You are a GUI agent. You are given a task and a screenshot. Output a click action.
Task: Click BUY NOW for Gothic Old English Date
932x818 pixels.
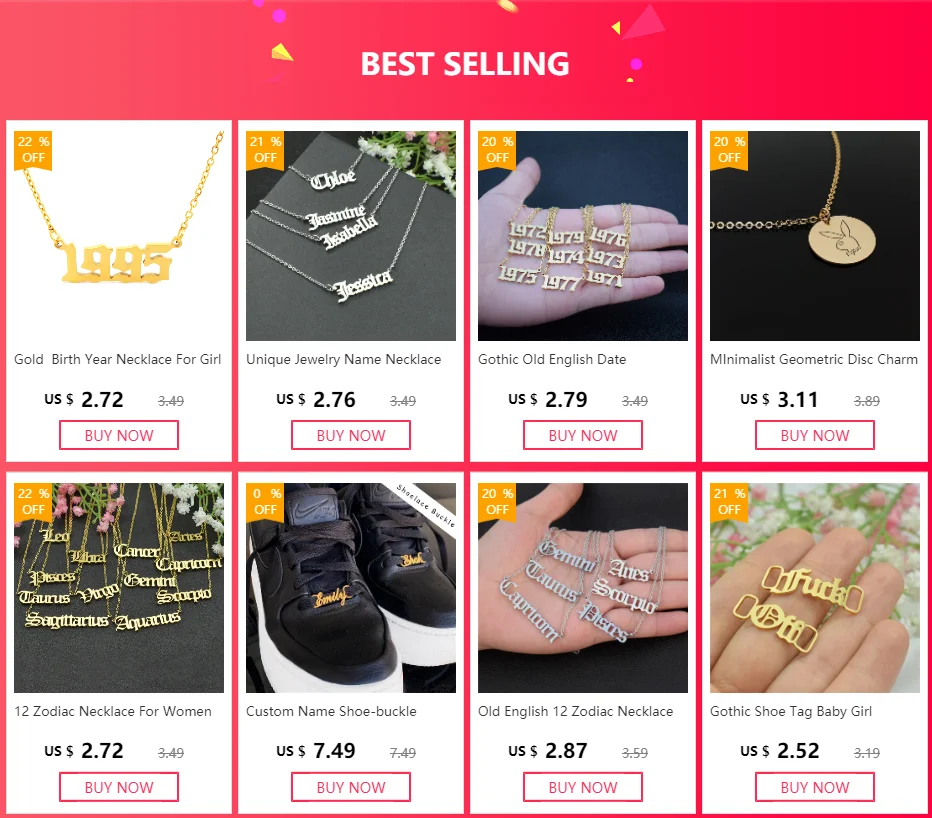tap(583, 435)
